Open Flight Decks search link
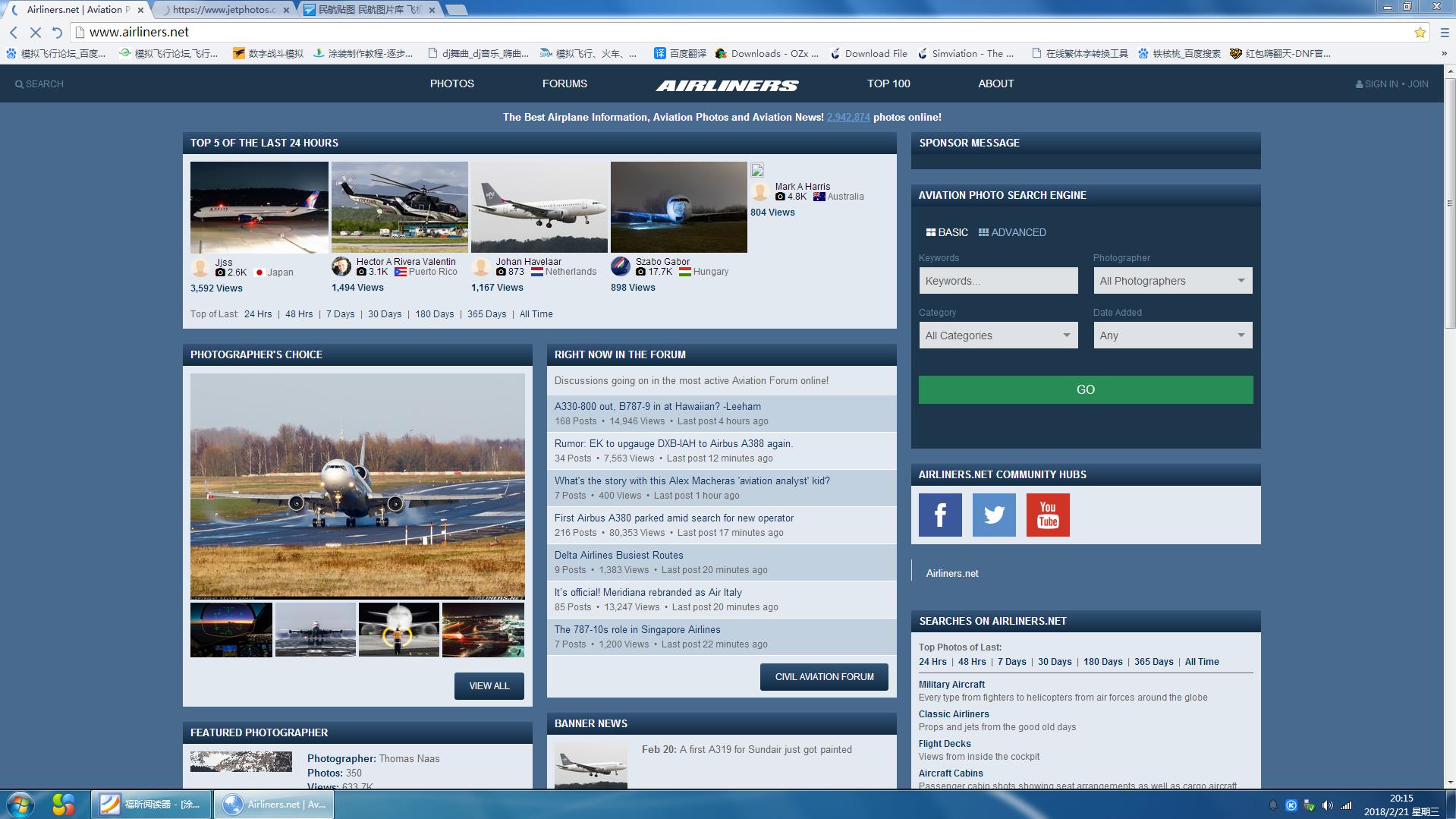Image resolution: width=1456 pixels, height=819 pixels. click(x=945, y=744)
